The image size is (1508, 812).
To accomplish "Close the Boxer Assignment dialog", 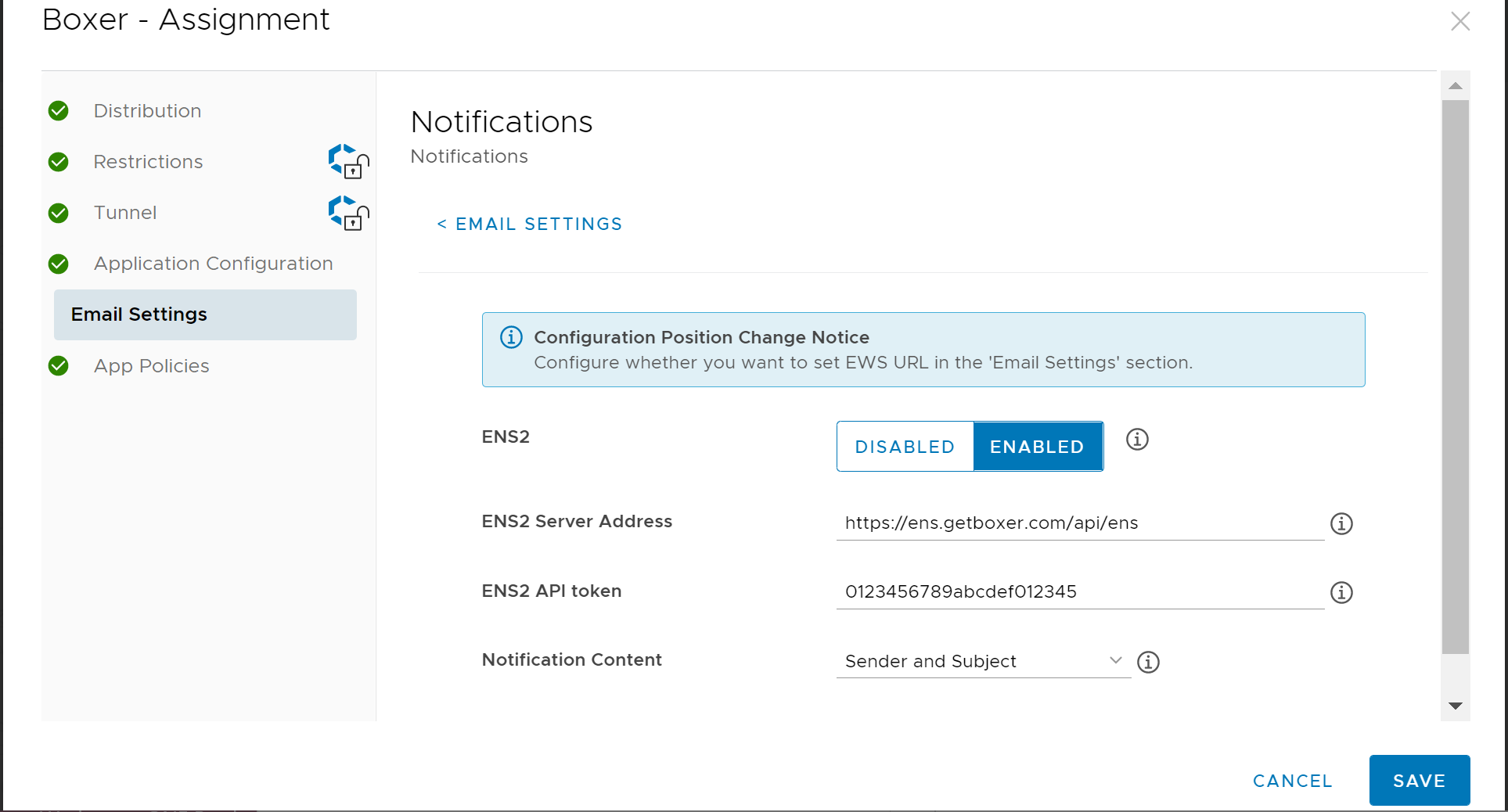I will [1460, 21].
